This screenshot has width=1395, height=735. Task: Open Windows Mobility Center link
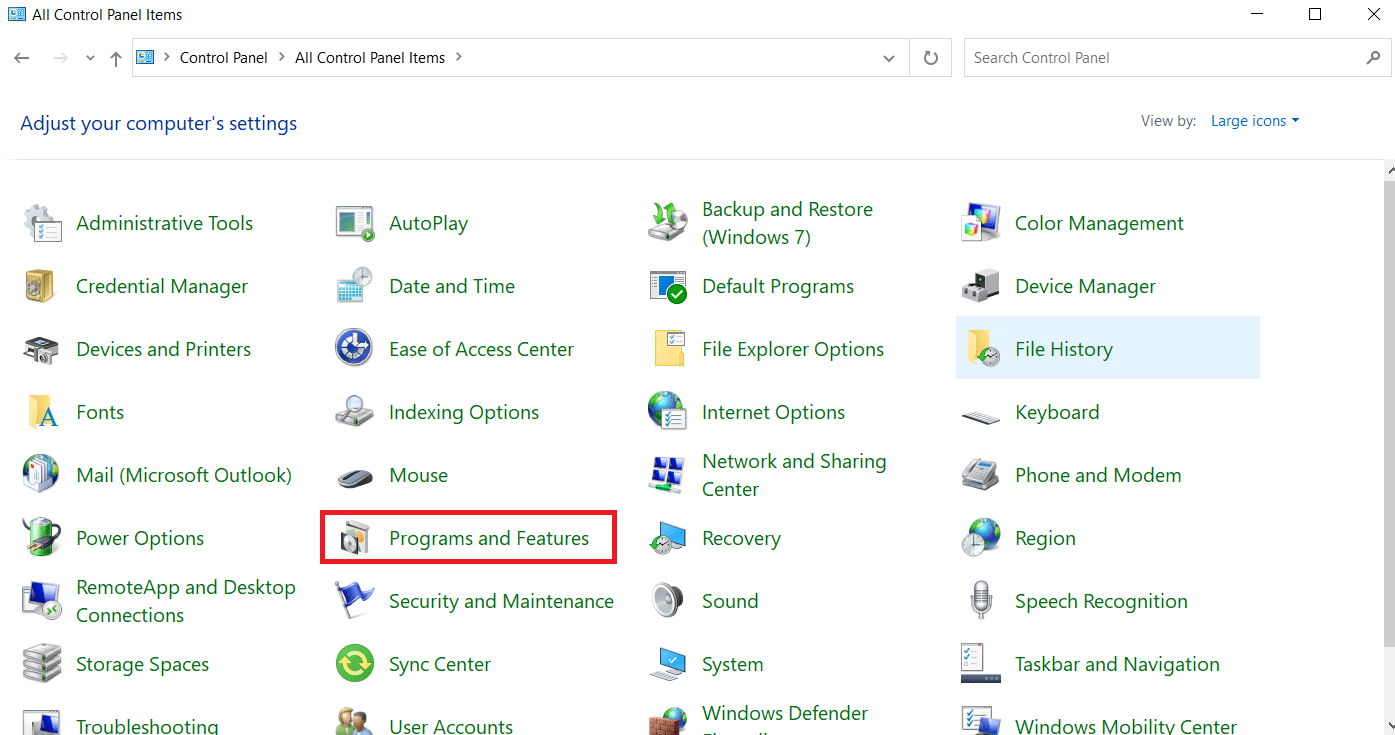(x=1126, y=726)
